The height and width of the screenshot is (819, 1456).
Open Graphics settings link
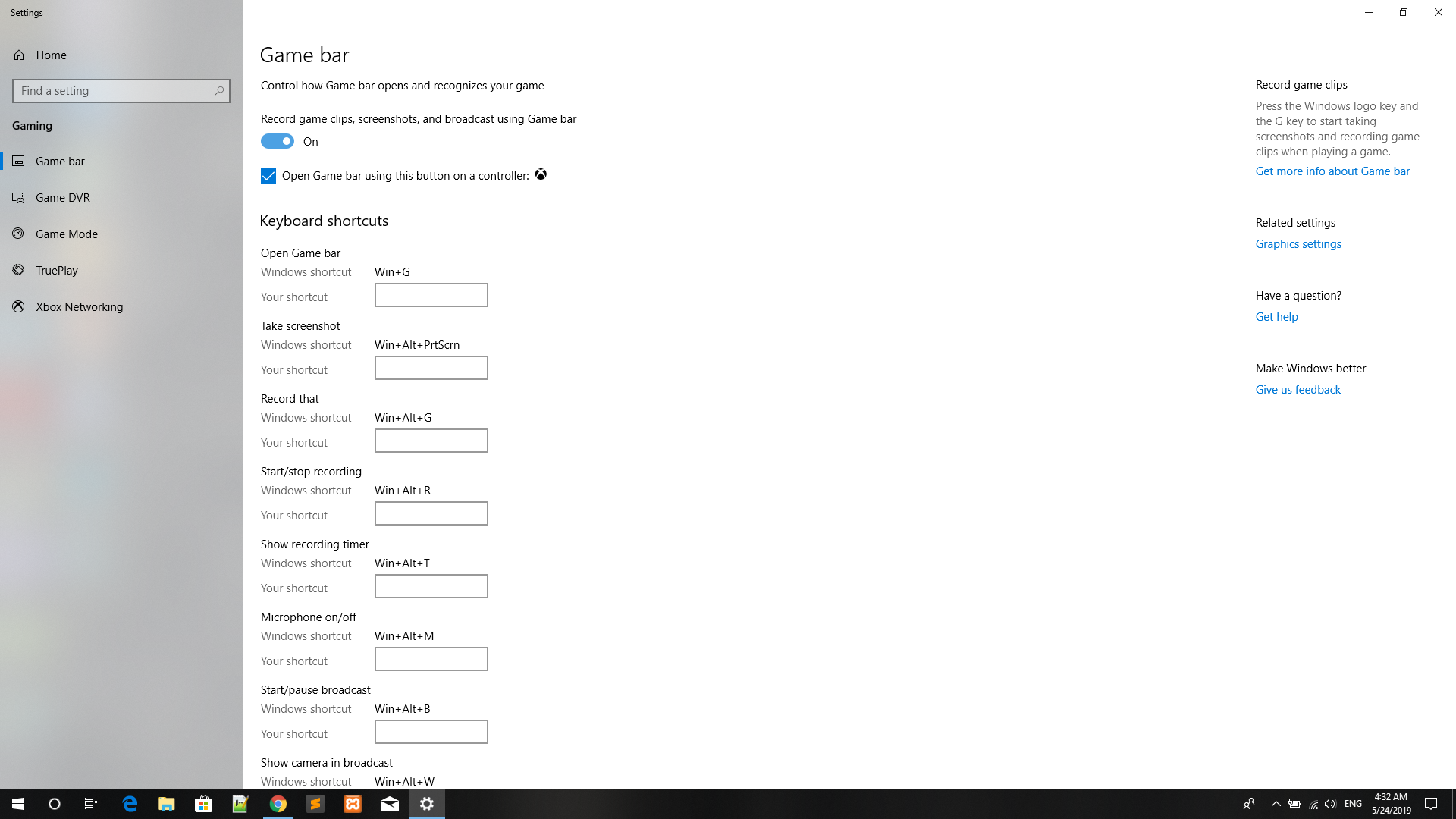(1298, 244)
